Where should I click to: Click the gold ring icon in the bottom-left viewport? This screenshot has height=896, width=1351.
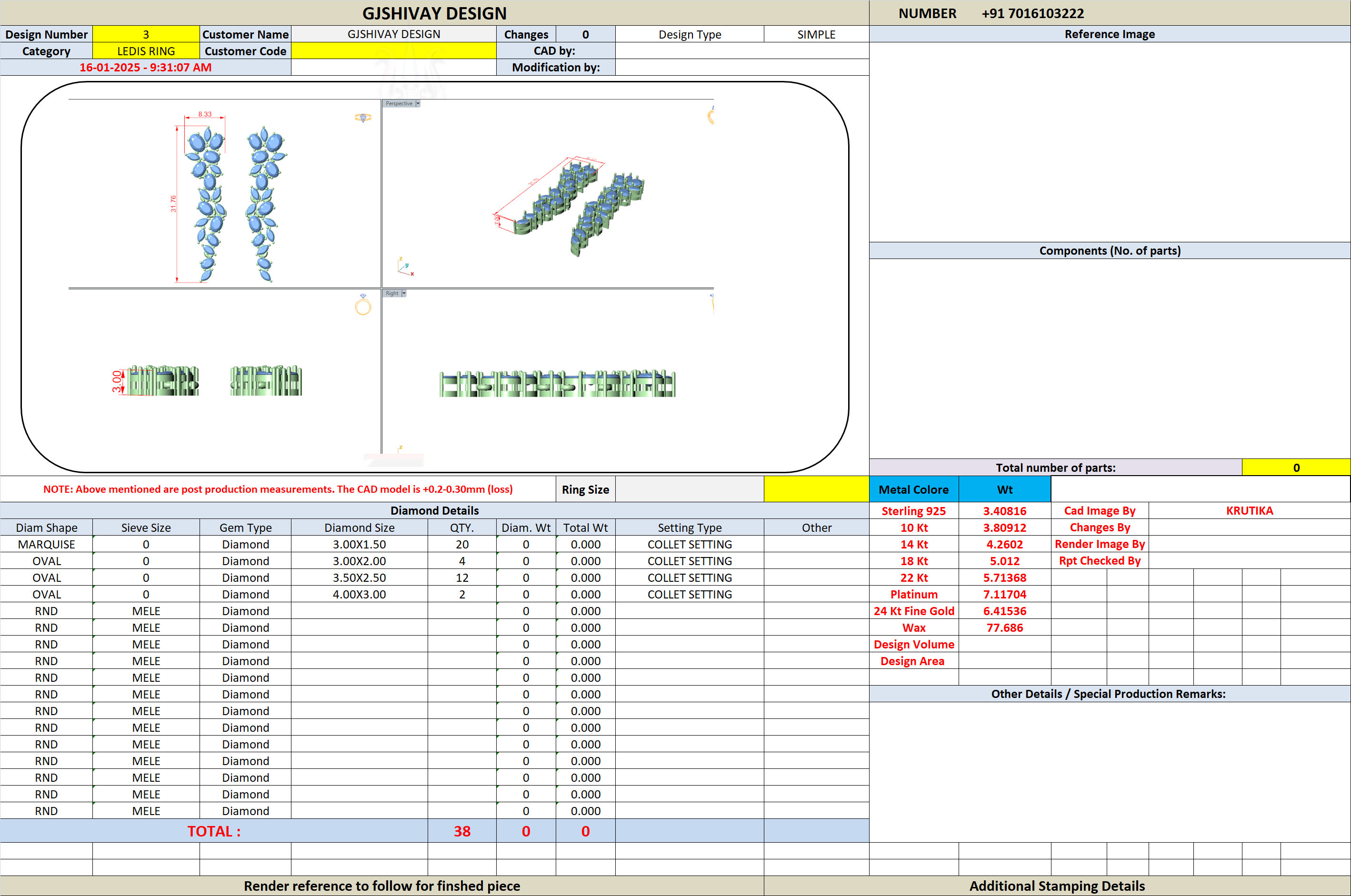click(363, 305)
